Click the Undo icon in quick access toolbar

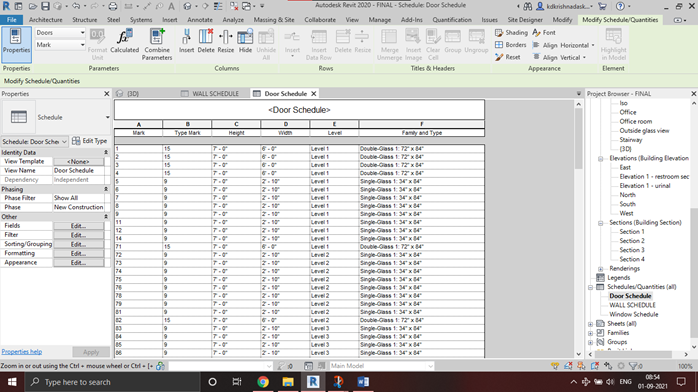coord(76,6)
